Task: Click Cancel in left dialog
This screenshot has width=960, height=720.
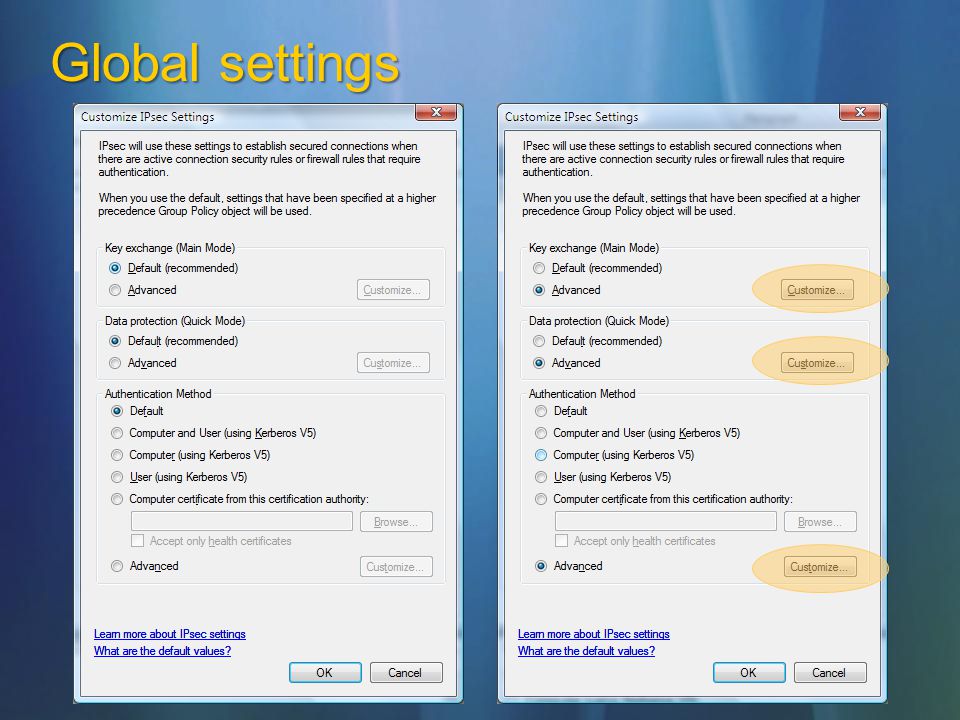Action: tap(406, 672)
